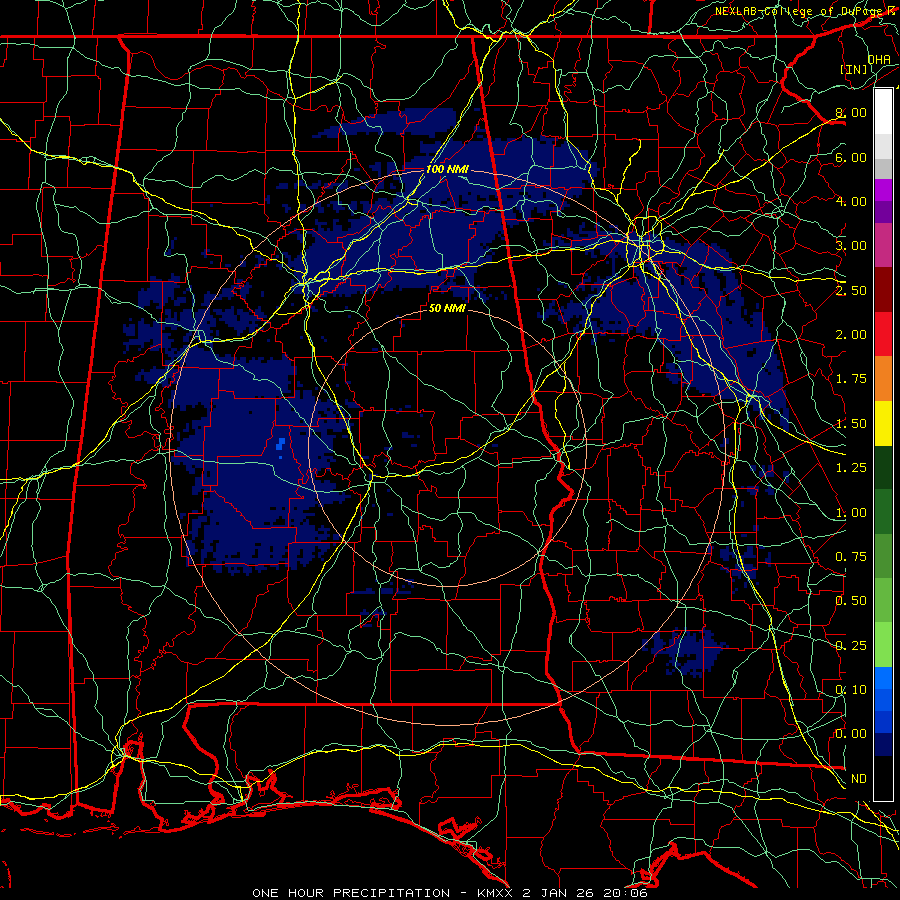
Task: Select the white swatch atop the legend
Action: pos(883,112)
